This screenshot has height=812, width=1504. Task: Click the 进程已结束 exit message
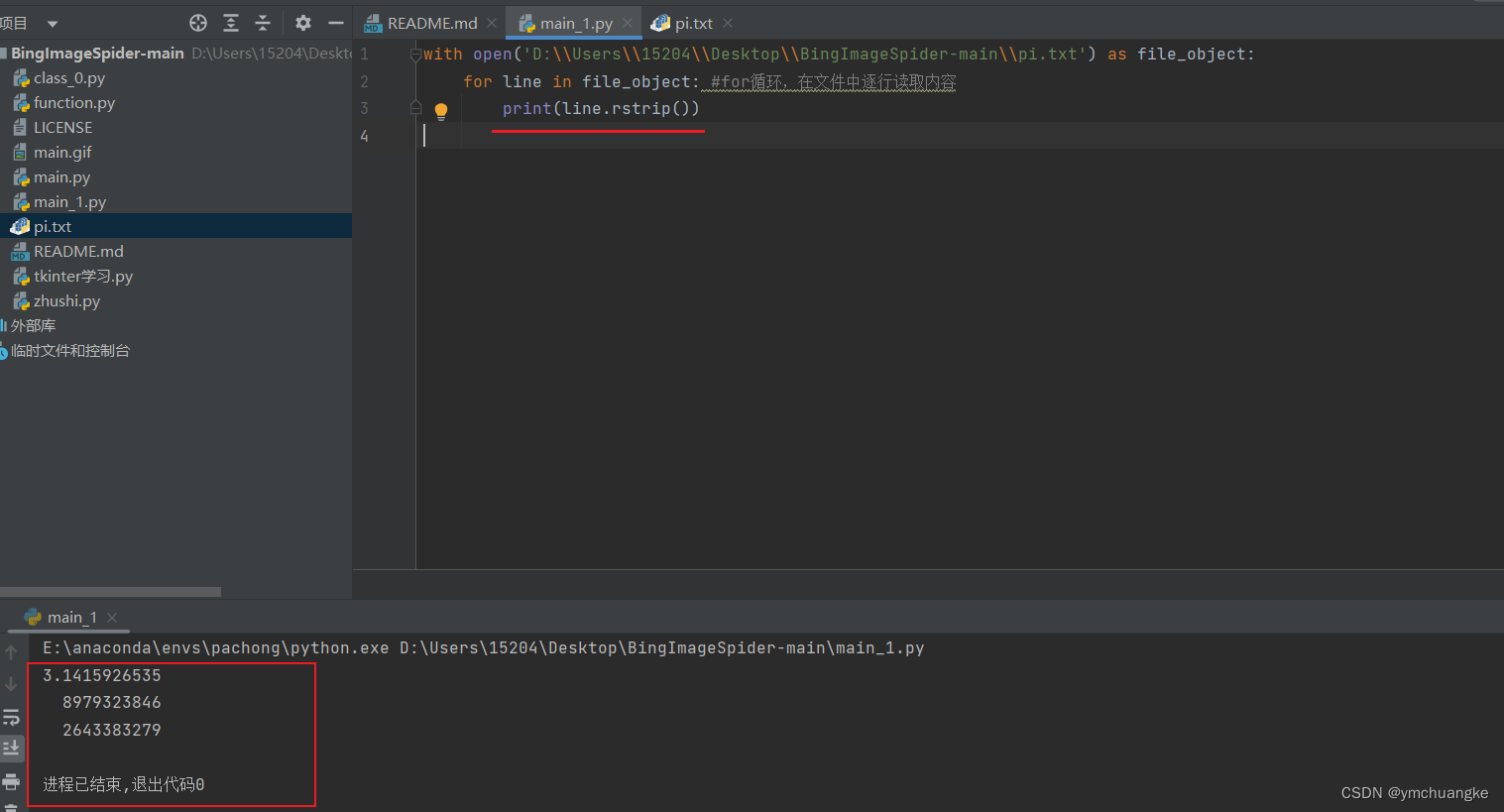click(123, 784)
